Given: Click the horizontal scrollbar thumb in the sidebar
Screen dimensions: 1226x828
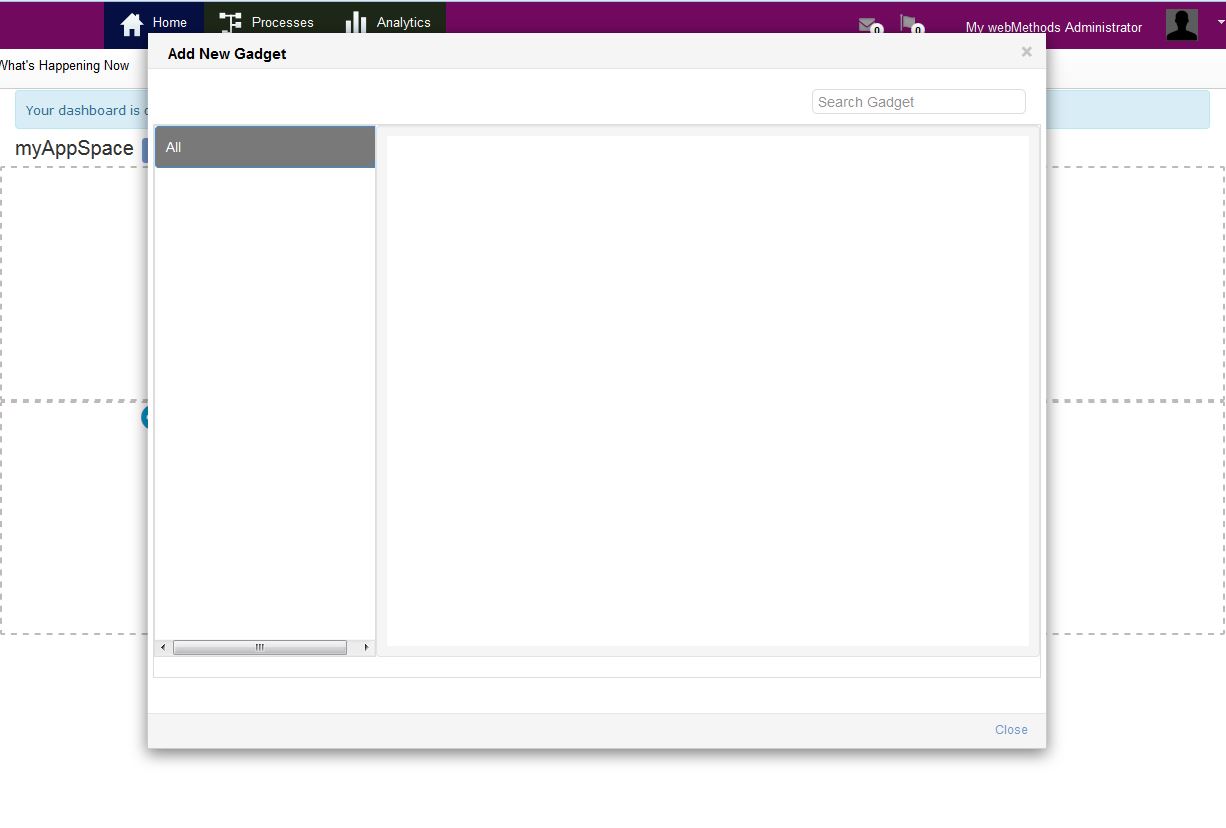Looking at the screenshot, I should (x=260, y=647).
